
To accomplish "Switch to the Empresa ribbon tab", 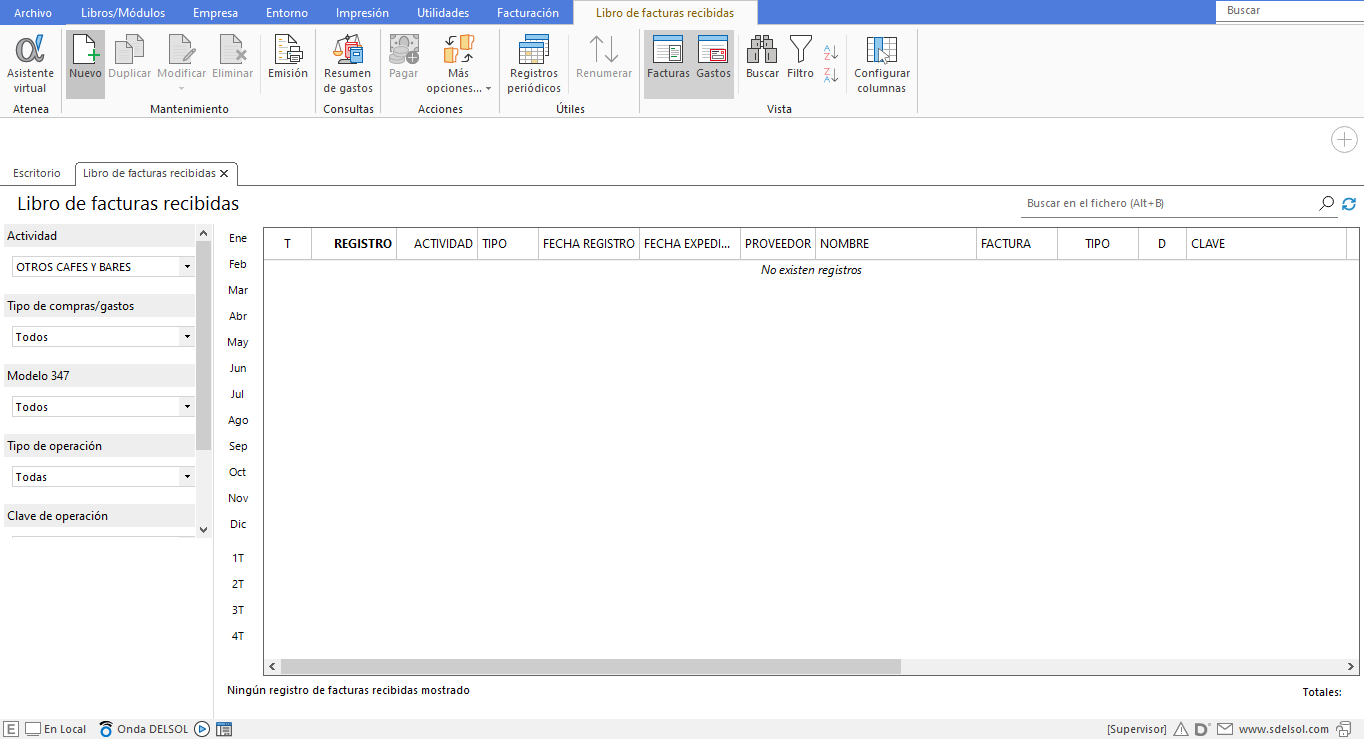I will [215, 13].
